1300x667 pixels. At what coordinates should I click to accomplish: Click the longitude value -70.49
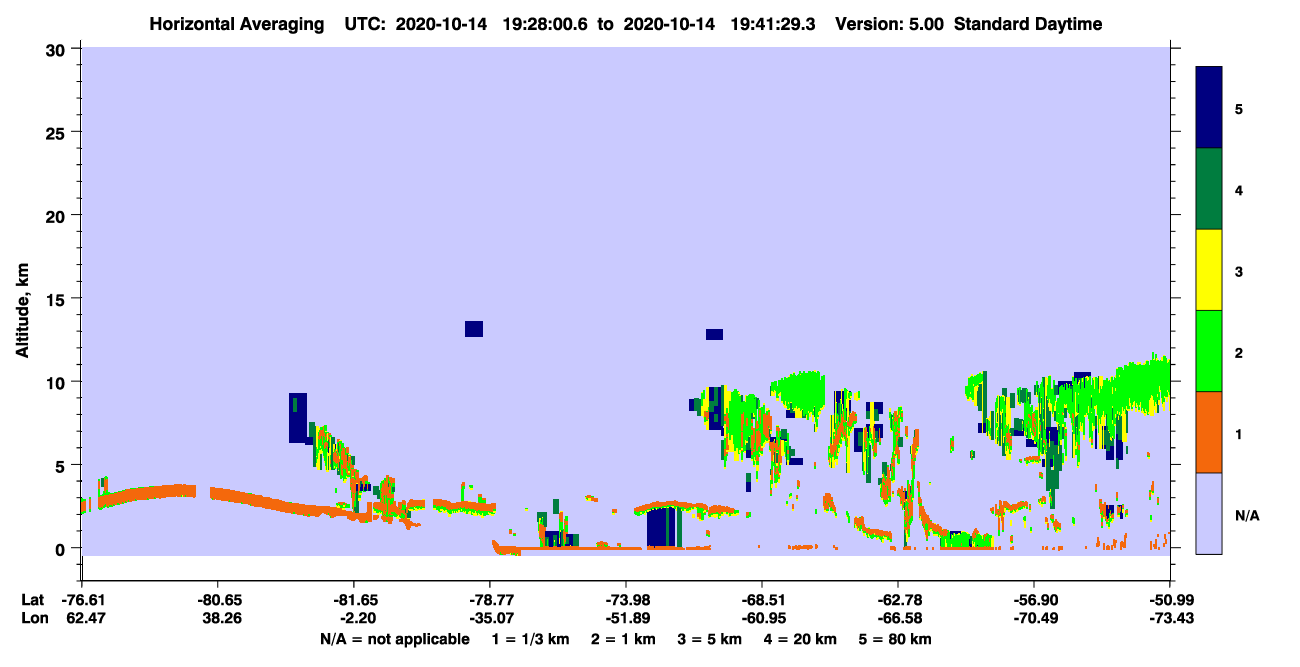coord(1034,619)
